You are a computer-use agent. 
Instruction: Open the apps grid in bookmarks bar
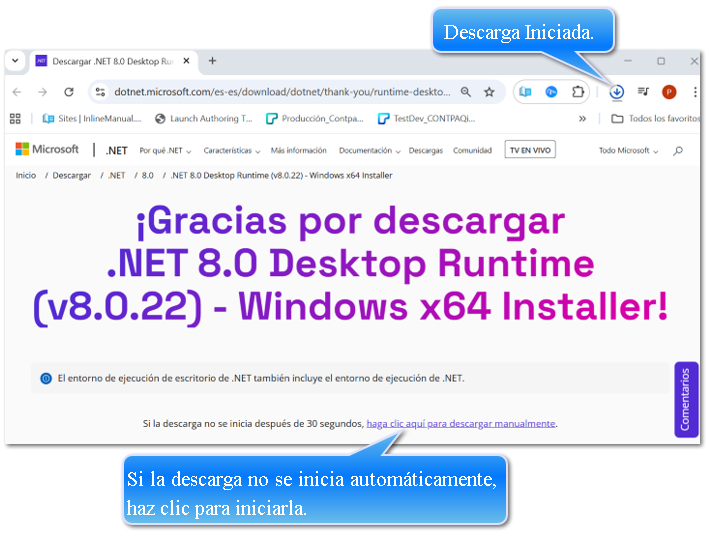pyautogui.click(x=15, y=119)
